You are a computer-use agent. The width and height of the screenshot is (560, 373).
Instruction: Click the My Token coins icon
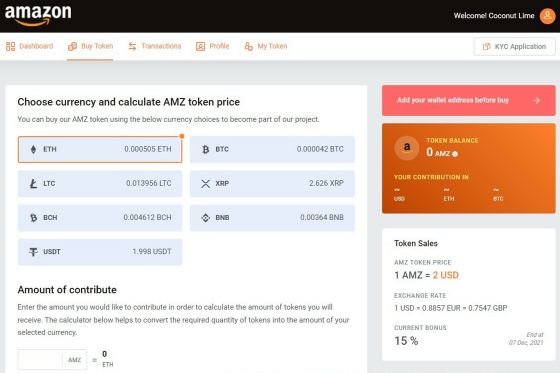click(248, 46)
